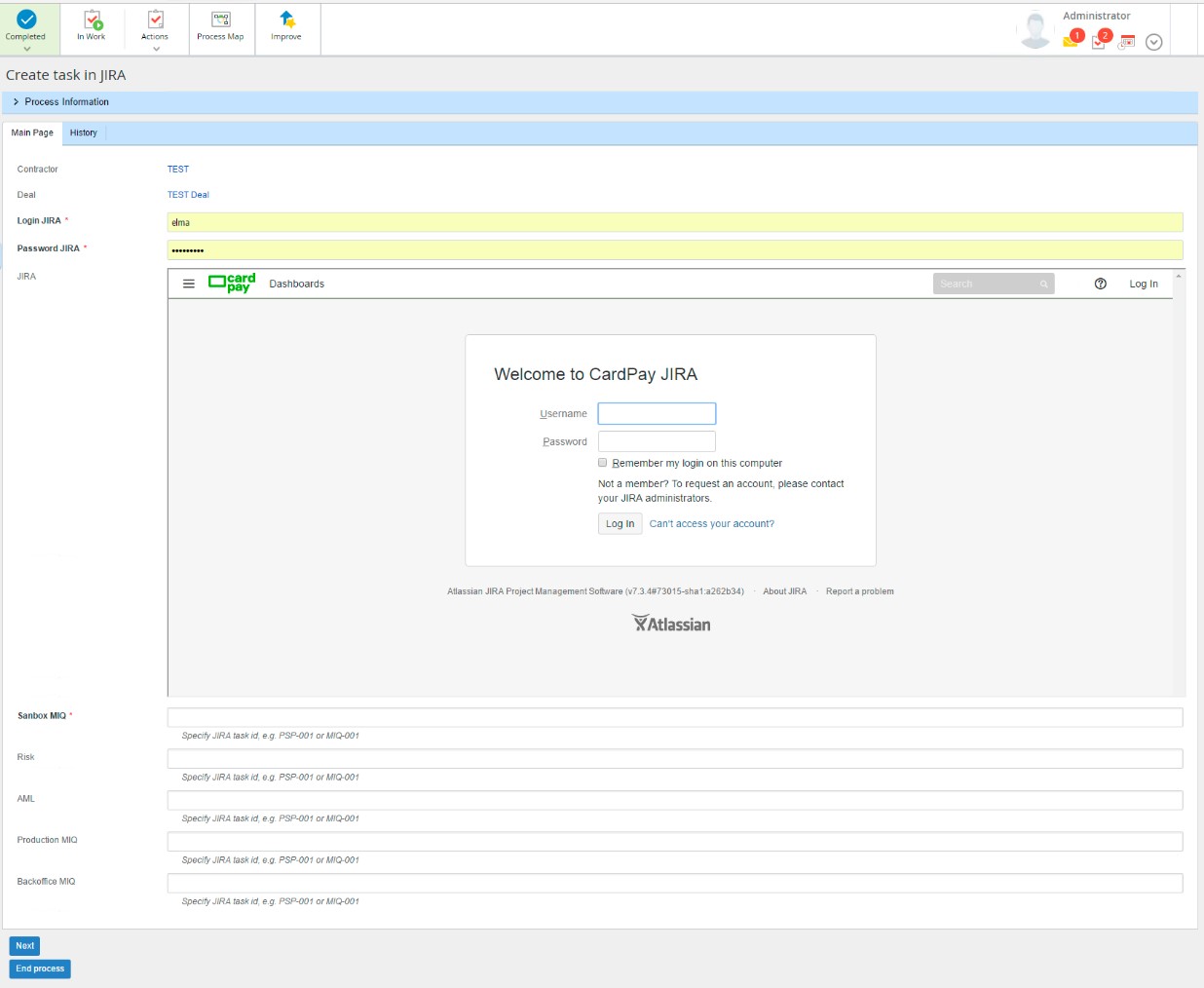Screen dimensions: 1204x988
Task: Open messages envelope icon with badge 1
Action: pyautogui.click(x=1072, y=39)
